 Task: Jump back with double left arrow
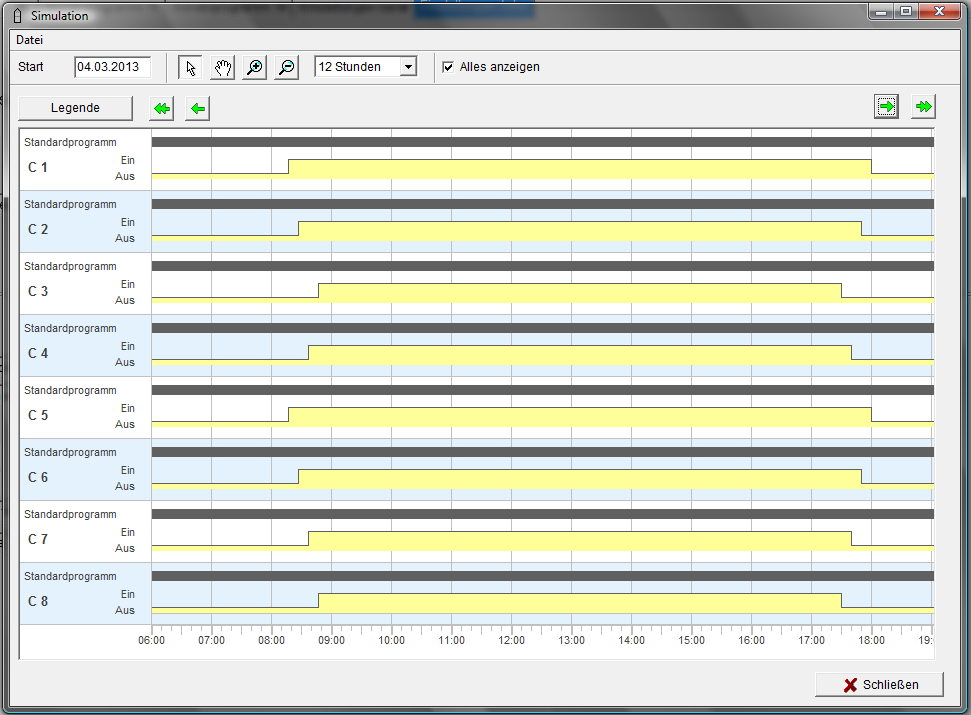pos(162,108)
